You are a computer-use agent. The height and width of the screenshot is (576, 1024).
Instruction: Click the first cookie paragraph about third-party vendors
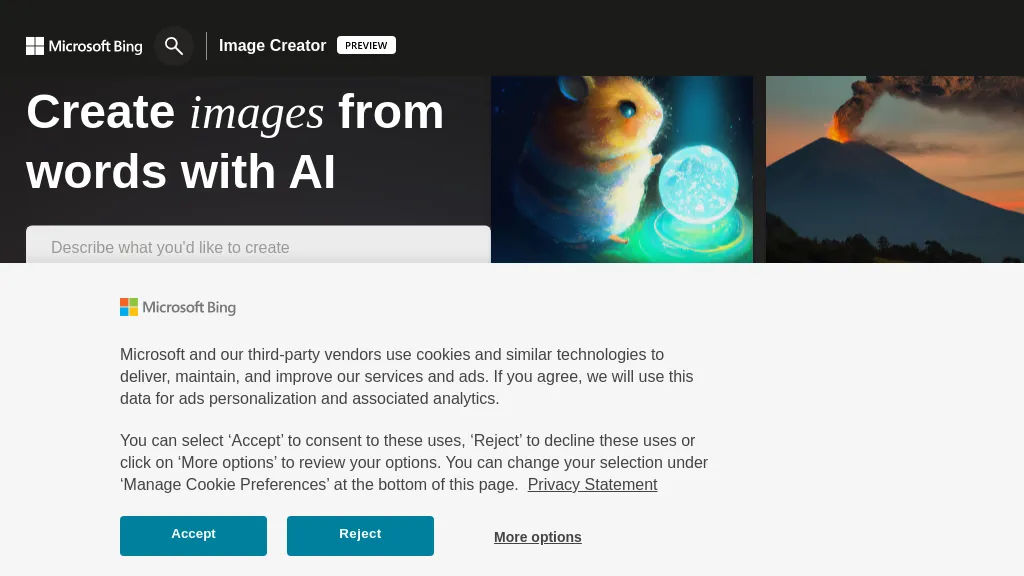click(407, 376)
